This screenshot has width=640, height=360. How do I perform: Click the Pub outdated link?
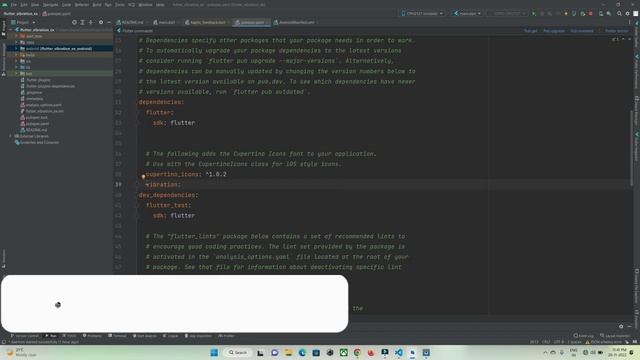(582, 31)
